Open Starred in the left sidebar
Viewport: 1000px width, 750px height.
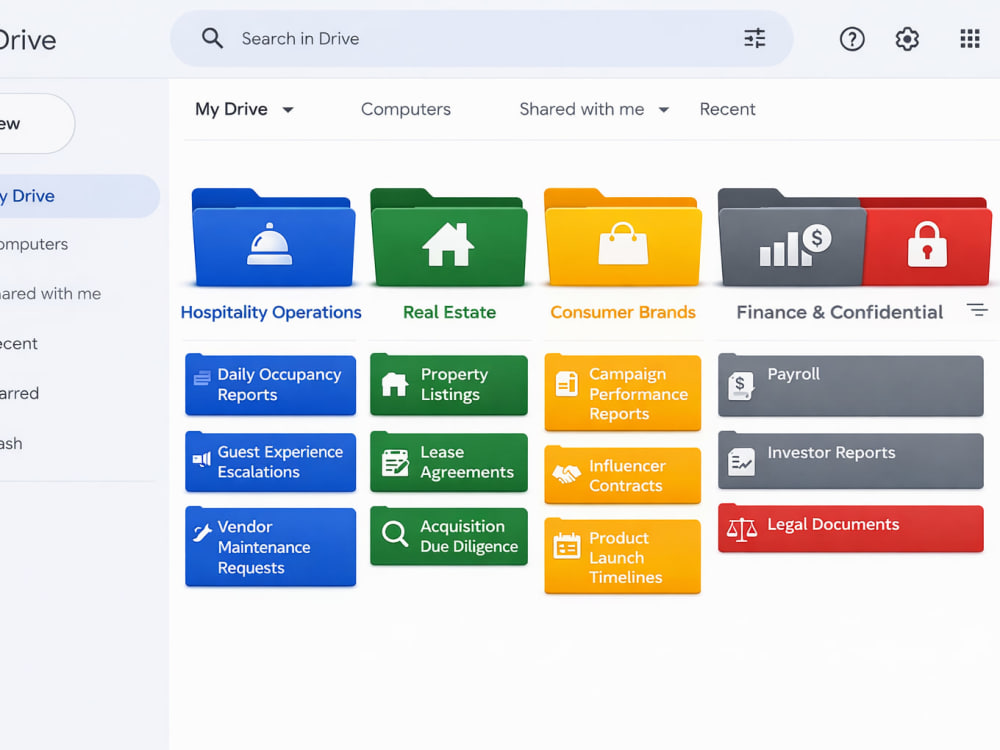point(20,393)
